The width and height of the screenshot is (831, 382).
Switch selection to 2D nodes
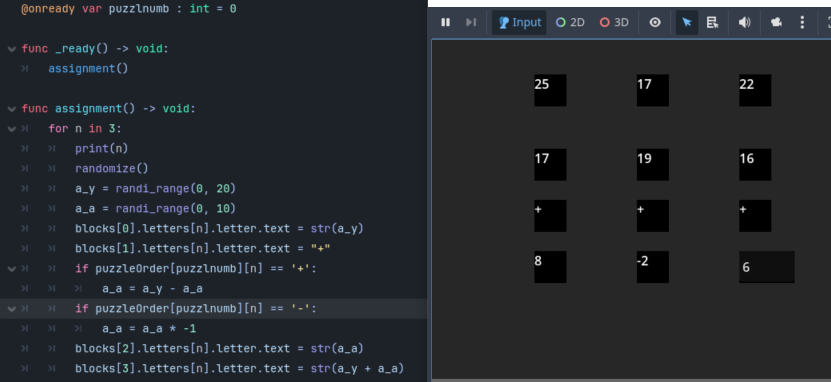pyautogui.click(x=570, y=22)
